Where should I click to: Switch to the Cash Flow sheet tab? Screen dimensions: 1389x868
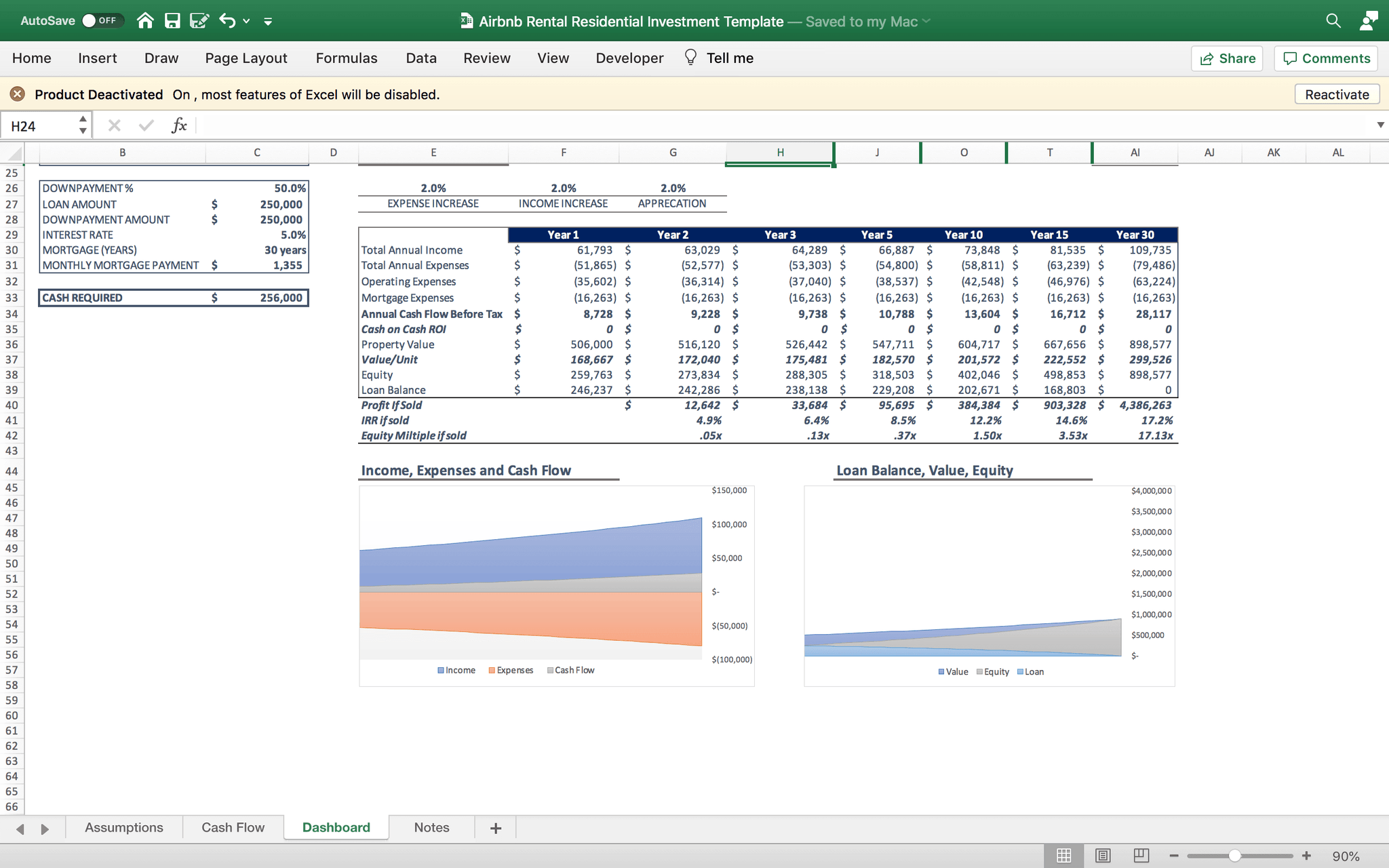(233, 827)
